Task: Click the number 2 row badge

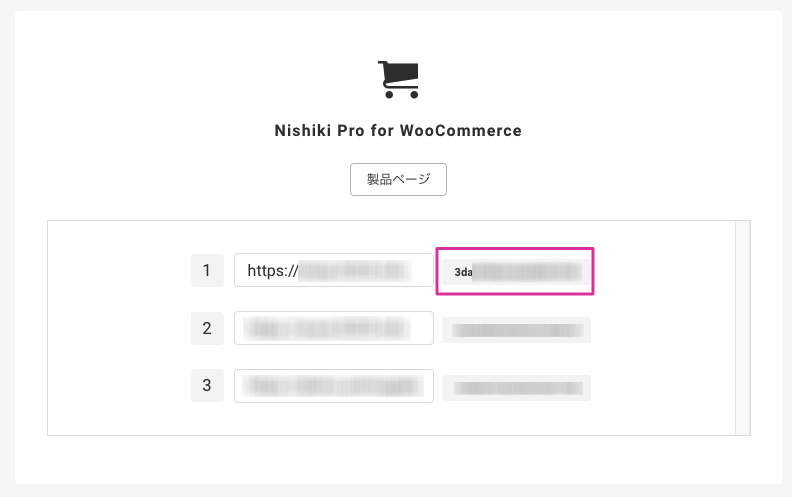Action: (x=207, y=328)
